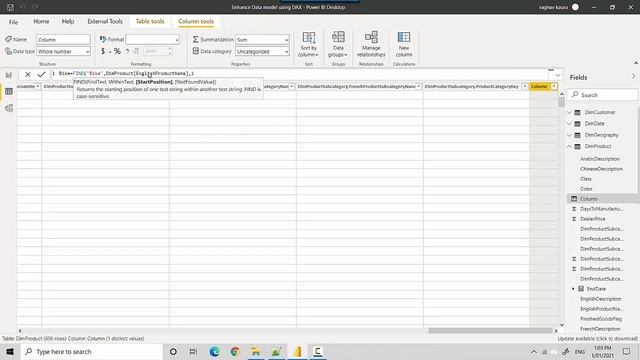Select the Column tools tab
The width and height of the screenshot is (640, 360).
(x=196, y=21)
